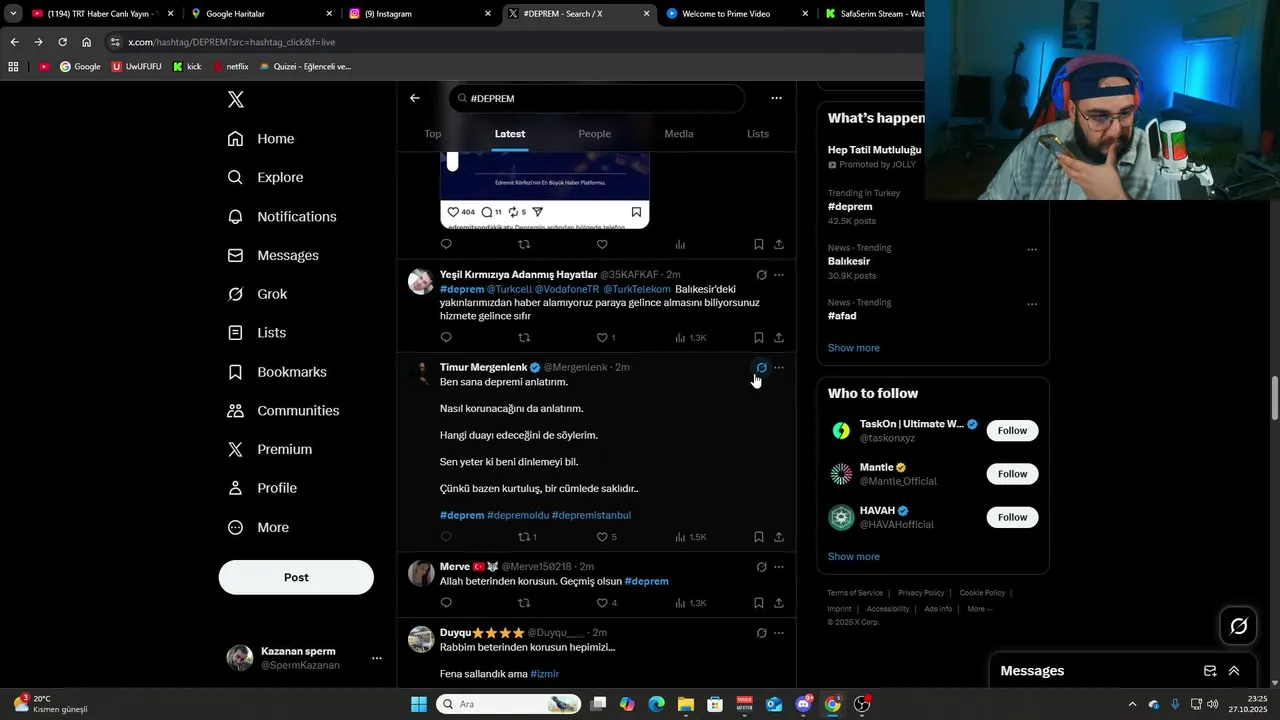This screenshot has width=1280, height=720.
Task: Click the #DEPREM search field
Action: (x=597, y=98)
